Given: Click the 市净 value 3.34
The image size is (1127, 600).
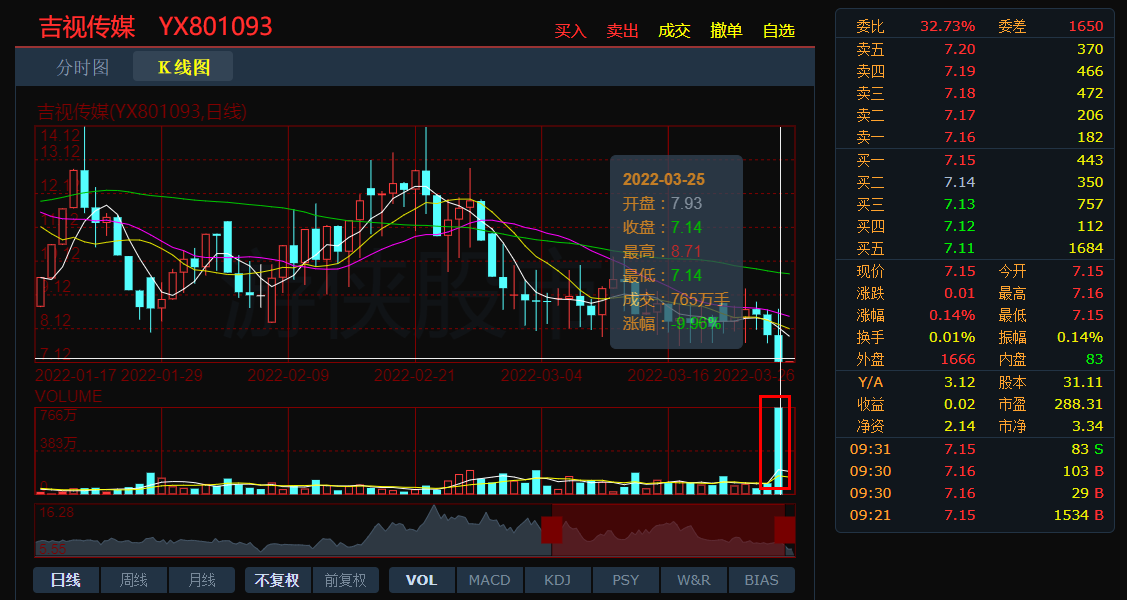Looking at the screenshot, I should tap(1087, 427).
